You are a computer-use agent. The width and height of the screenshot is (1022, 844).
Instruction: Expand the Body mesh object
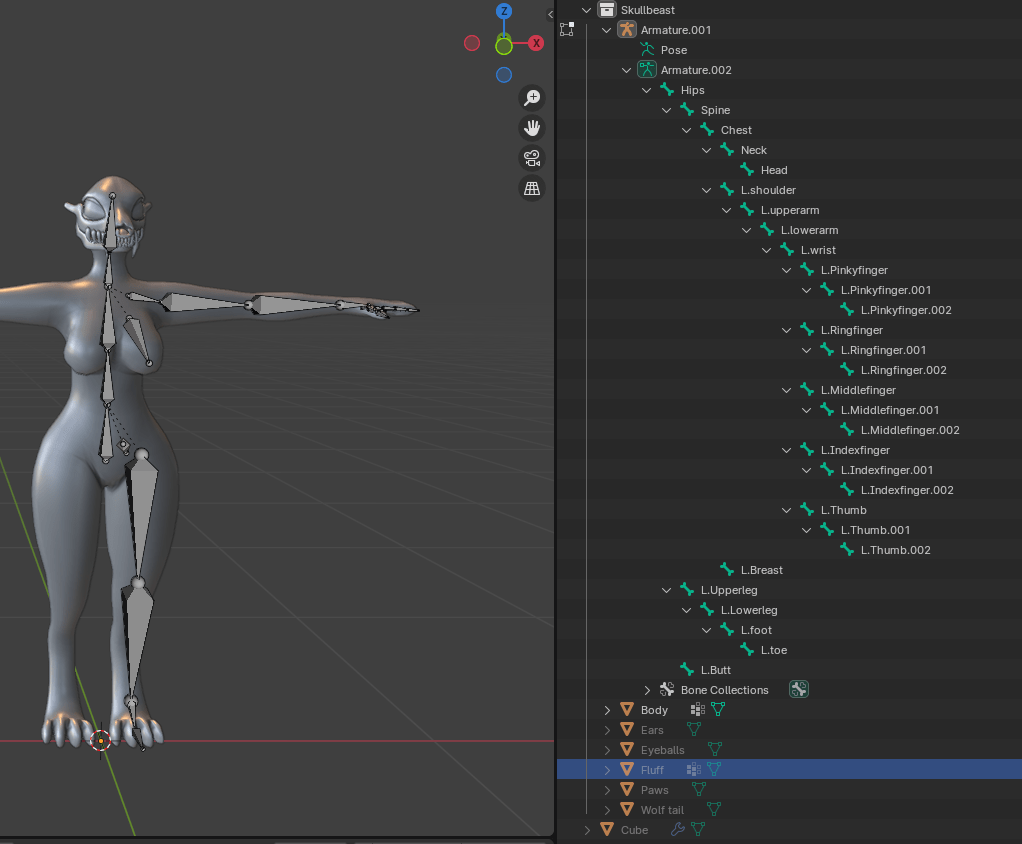607,710
